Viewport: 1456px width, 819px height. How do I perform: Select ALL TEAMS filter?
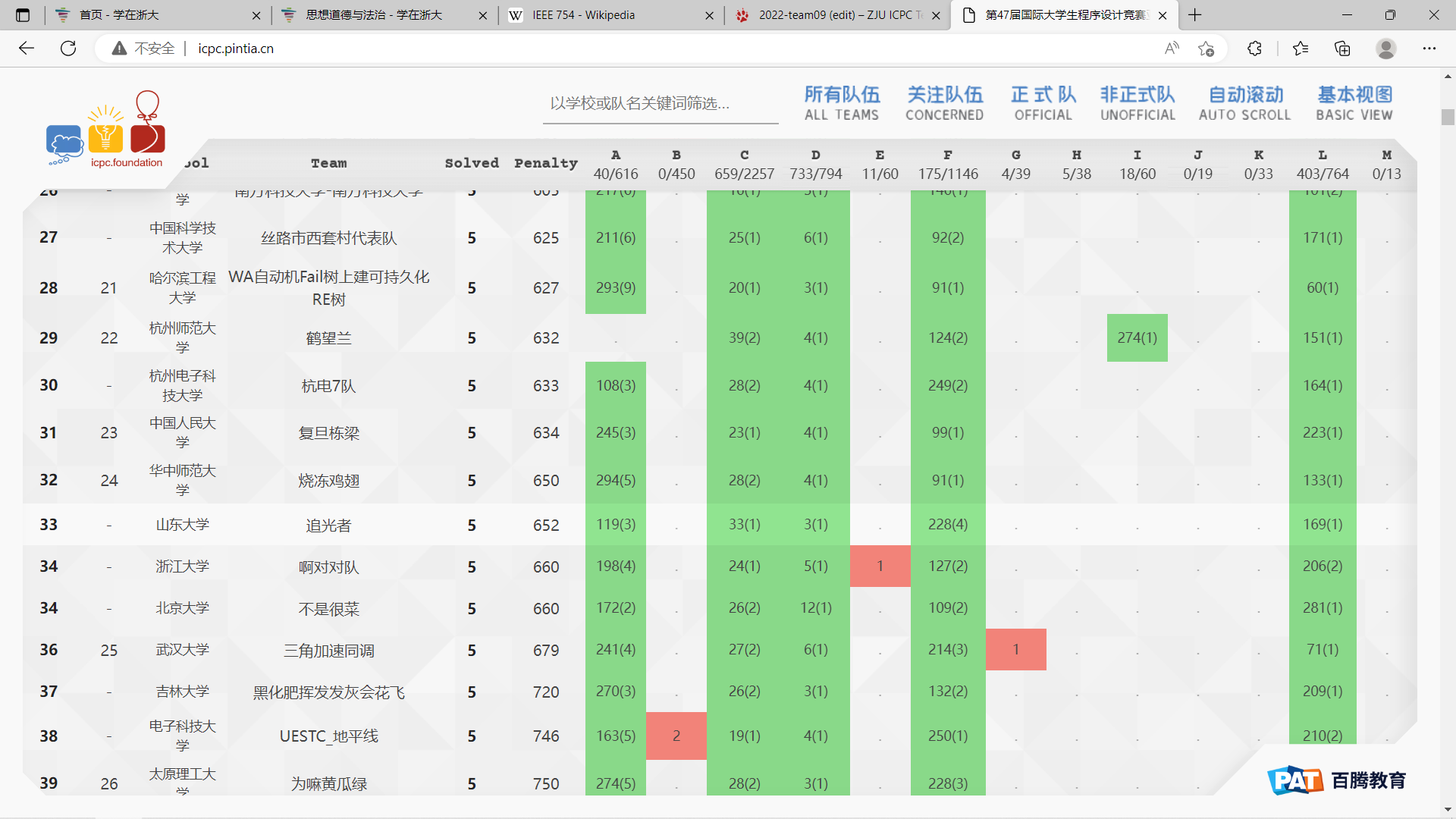coord(842,104)
